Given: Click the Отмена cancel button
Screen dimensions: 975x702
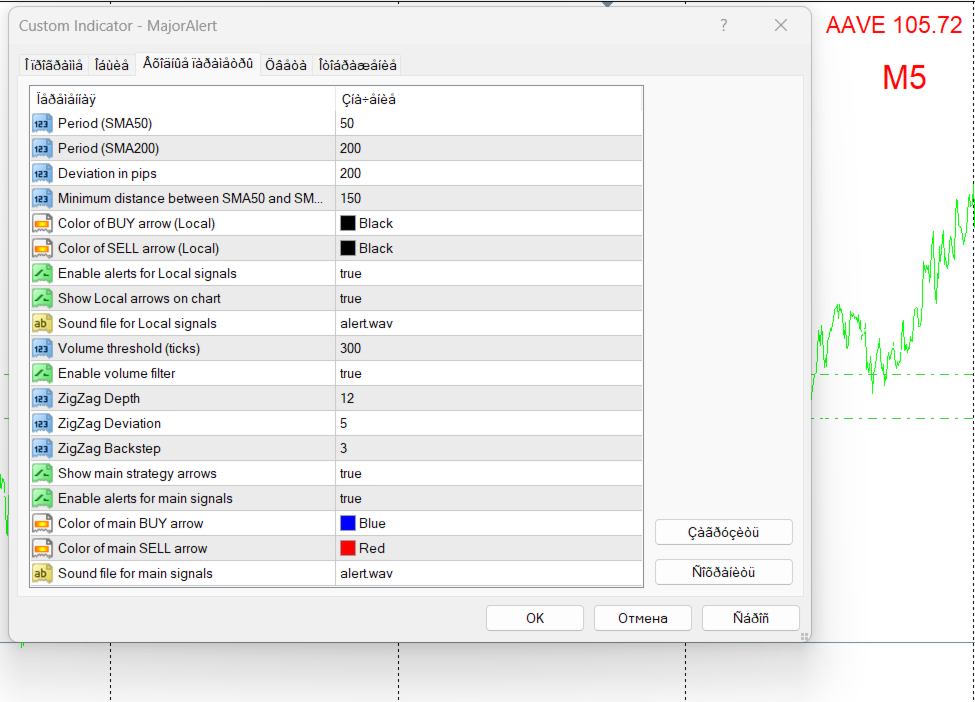Looking at the screenshot, I should click(643, 618).
